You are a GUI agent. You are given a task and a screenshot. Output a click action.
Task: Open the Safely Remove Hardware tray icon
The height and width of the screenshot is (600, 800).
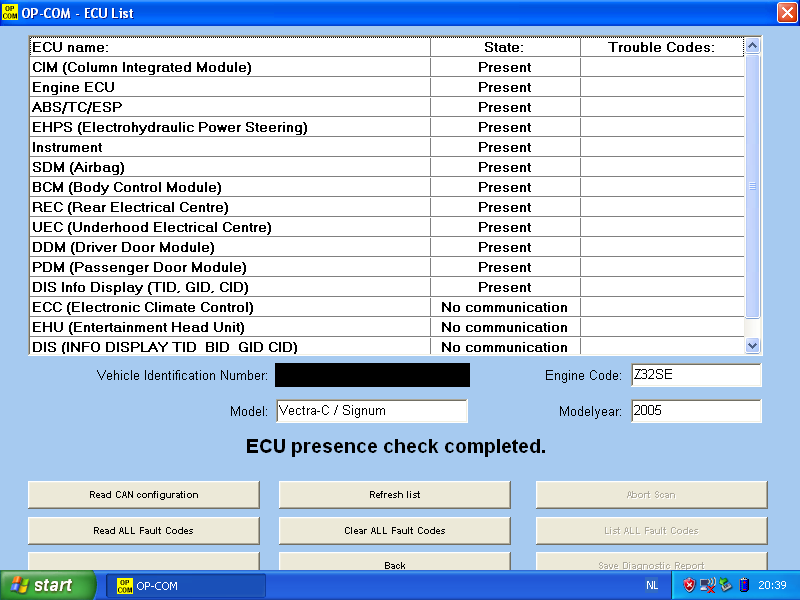click(726, 585)
